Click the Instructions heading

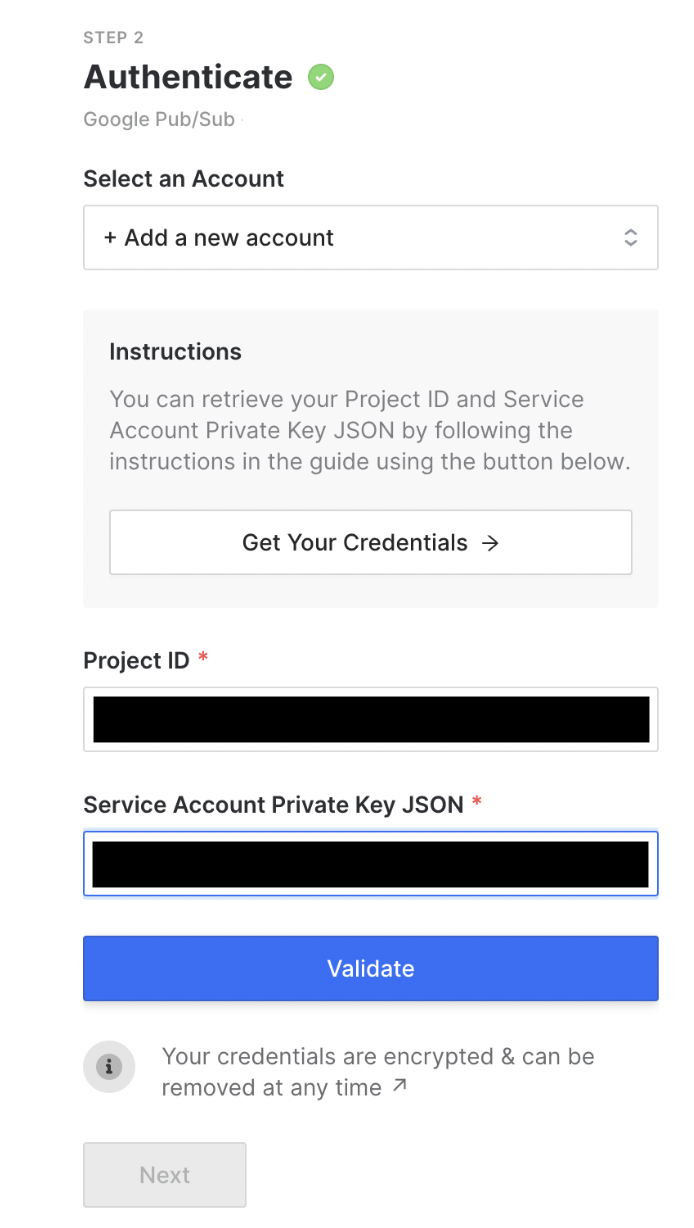tap(175, 352)
